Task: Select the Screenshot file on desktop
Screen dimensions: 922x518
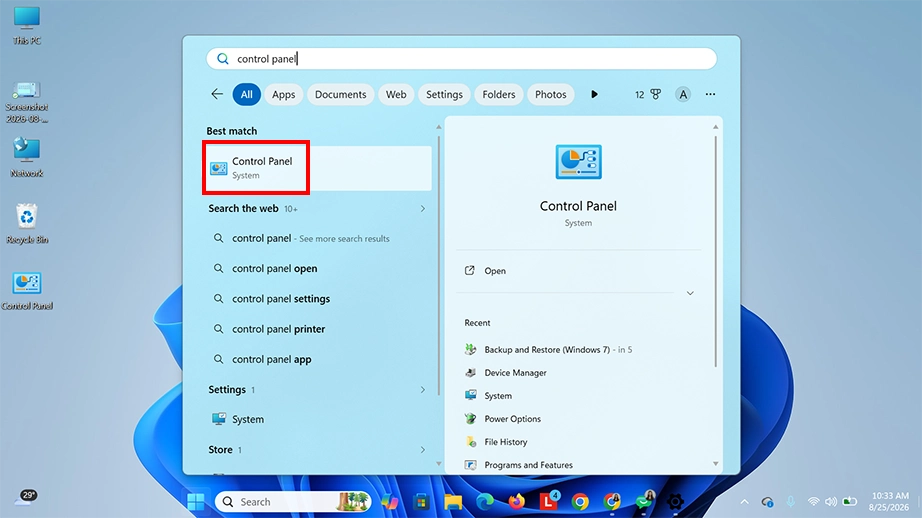Action: (x=26, y=102)
